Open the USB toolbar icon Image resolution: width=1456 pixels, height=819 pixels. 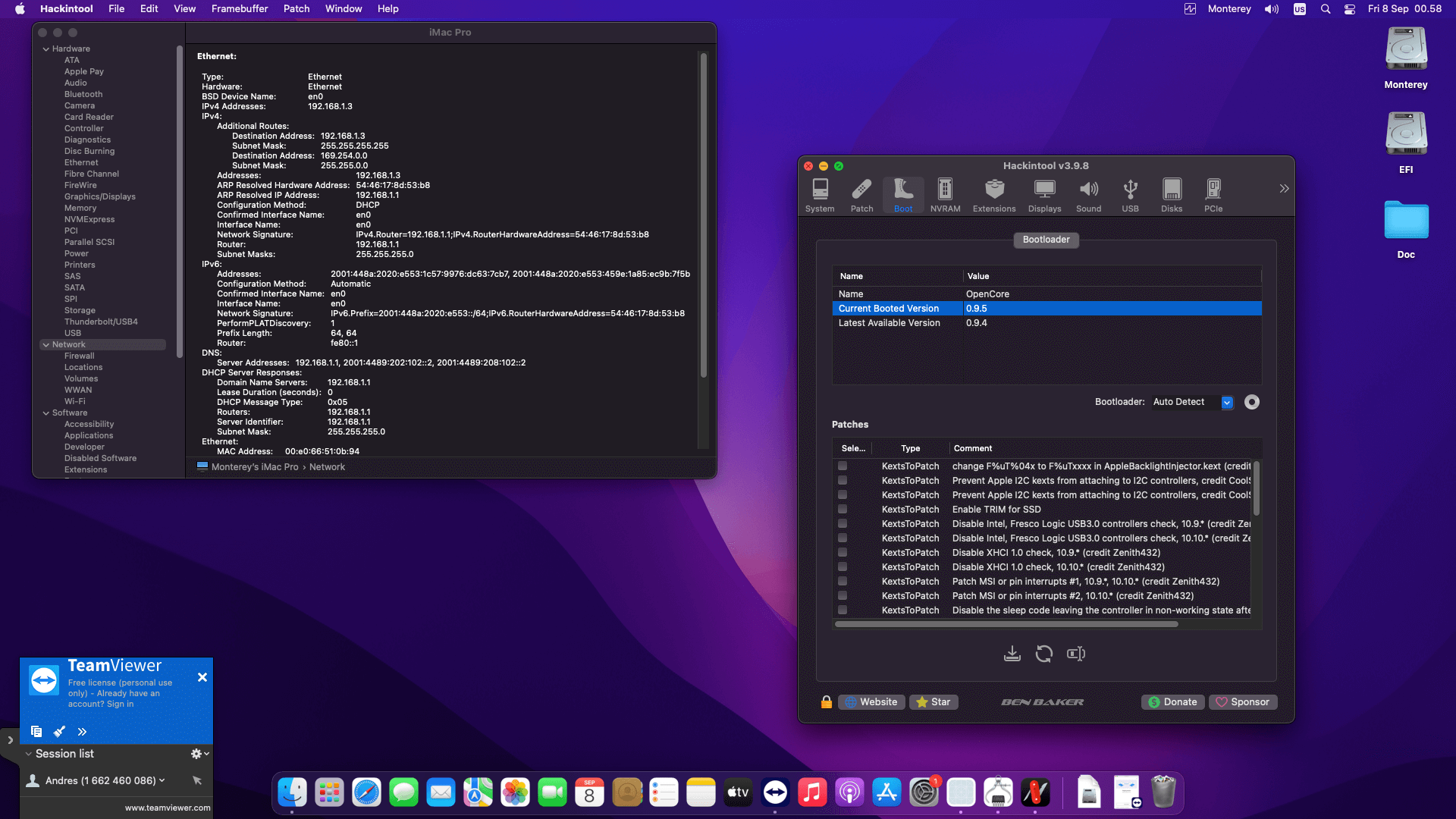coord(1130,195)
